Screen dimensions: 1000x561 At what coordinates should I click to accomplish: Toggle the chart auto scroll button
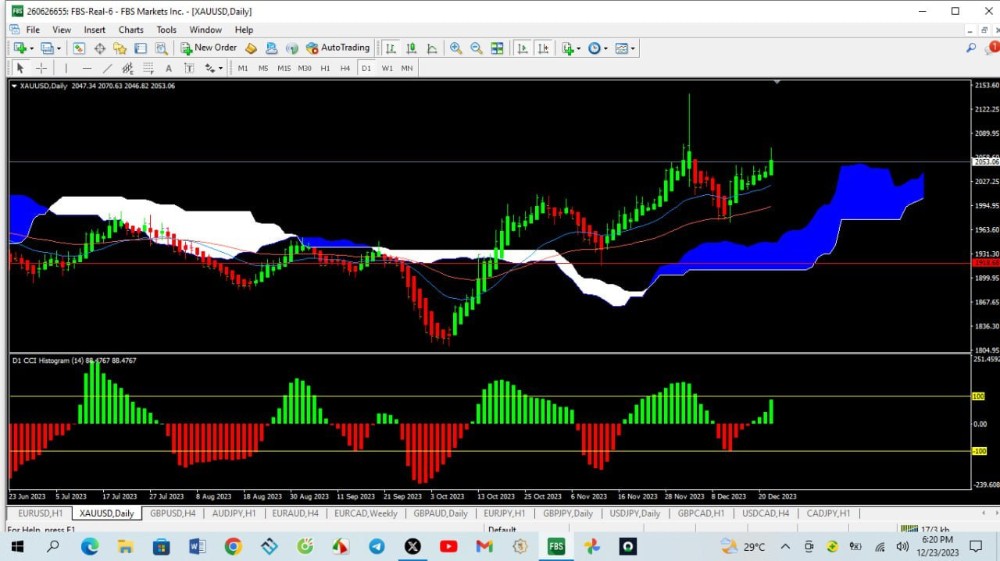pyautogui.click(x=522, y=48)
